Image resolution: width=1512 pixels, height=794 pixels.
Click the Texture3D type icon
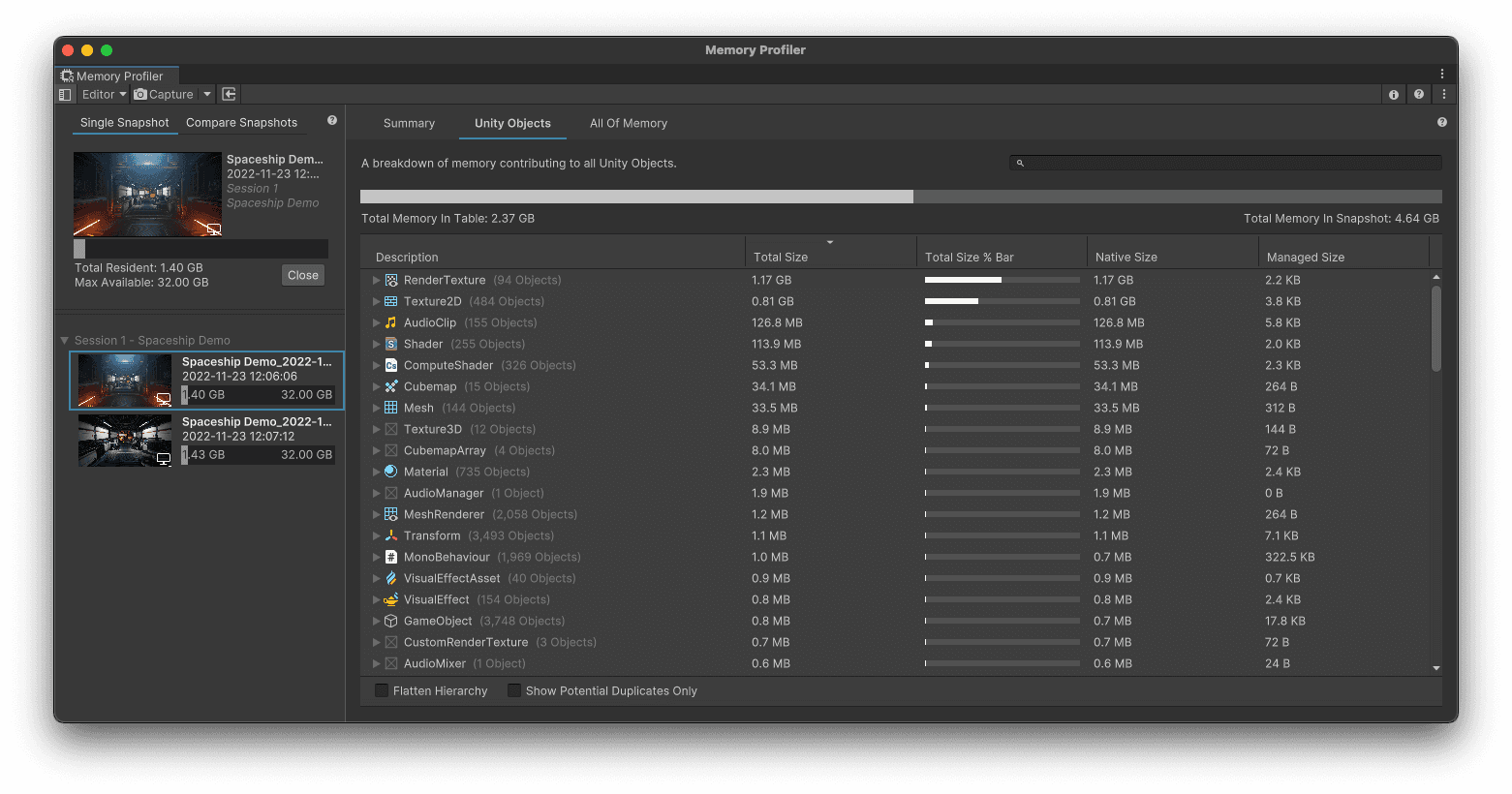tap(391, 429)
